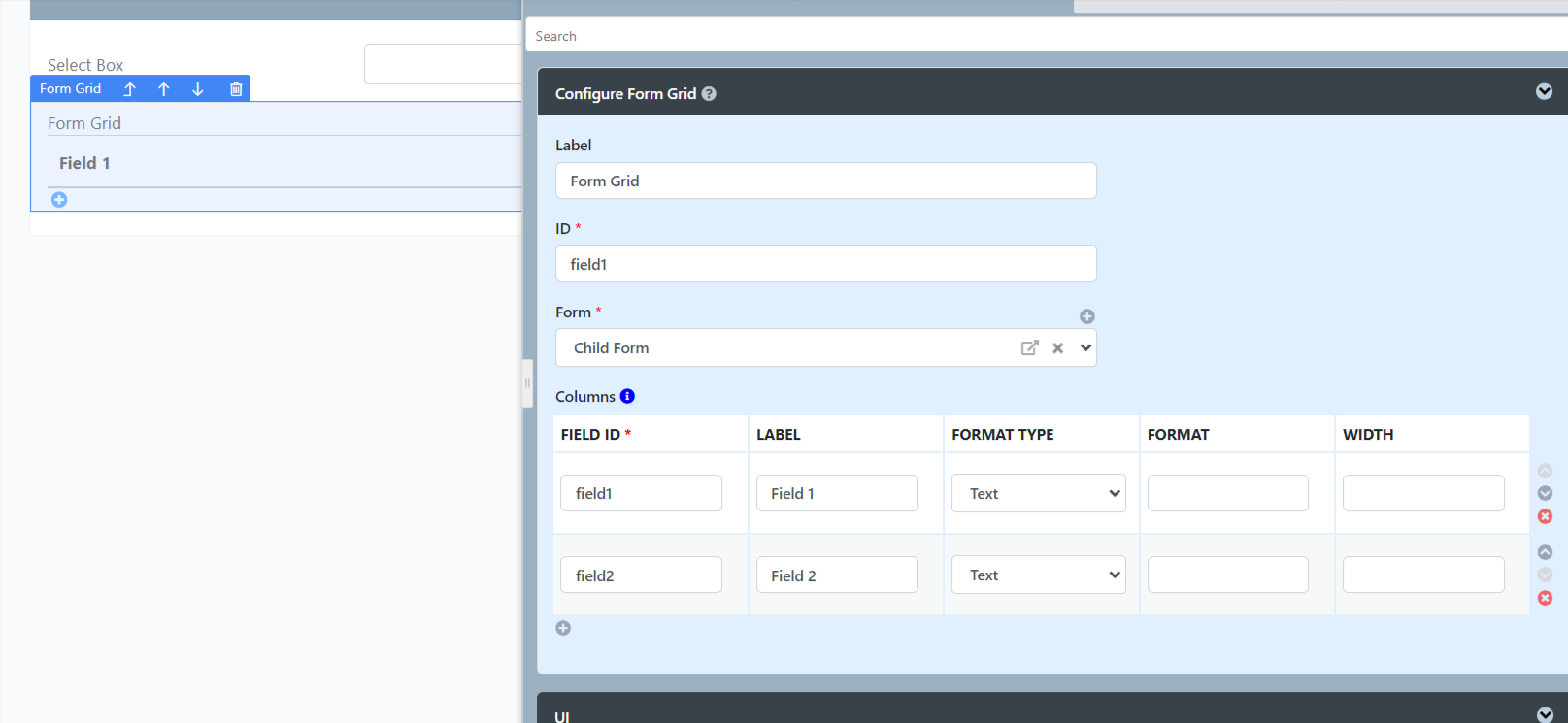
Task: Delete the field1 column row
Action: (x=1545, y=516)
